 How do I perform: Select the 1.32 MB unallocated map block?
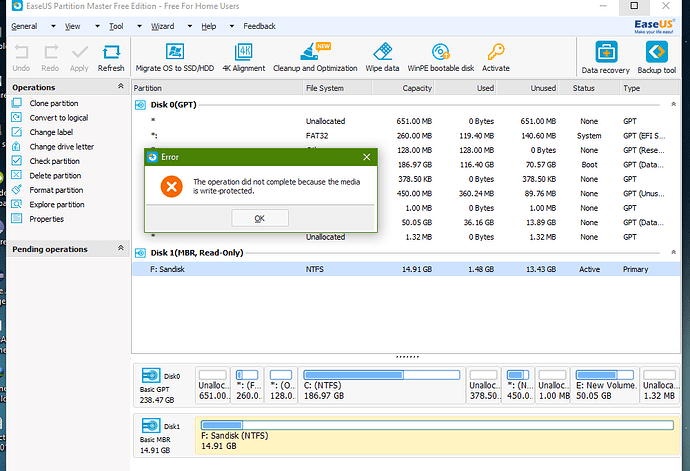660,386
